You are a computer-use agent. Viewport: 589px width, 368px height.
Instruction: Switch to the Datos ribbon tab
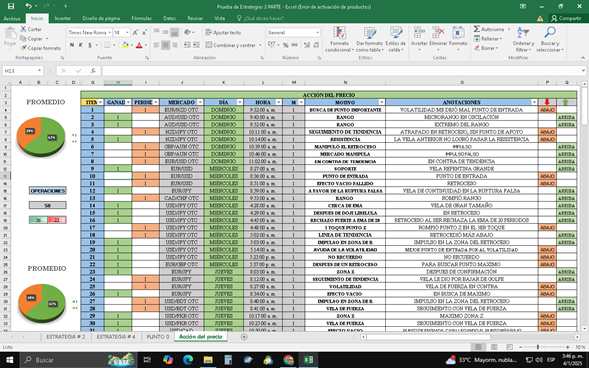tap(169, 18)
